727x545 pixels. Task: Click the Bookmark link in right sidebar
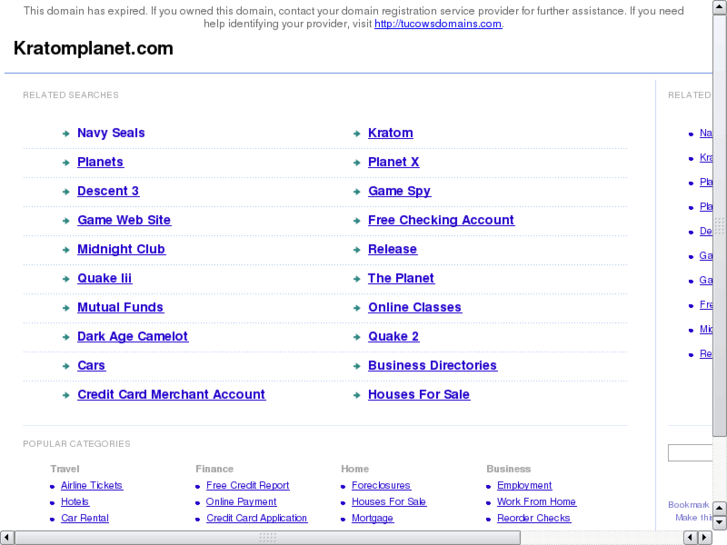point(689,505)
